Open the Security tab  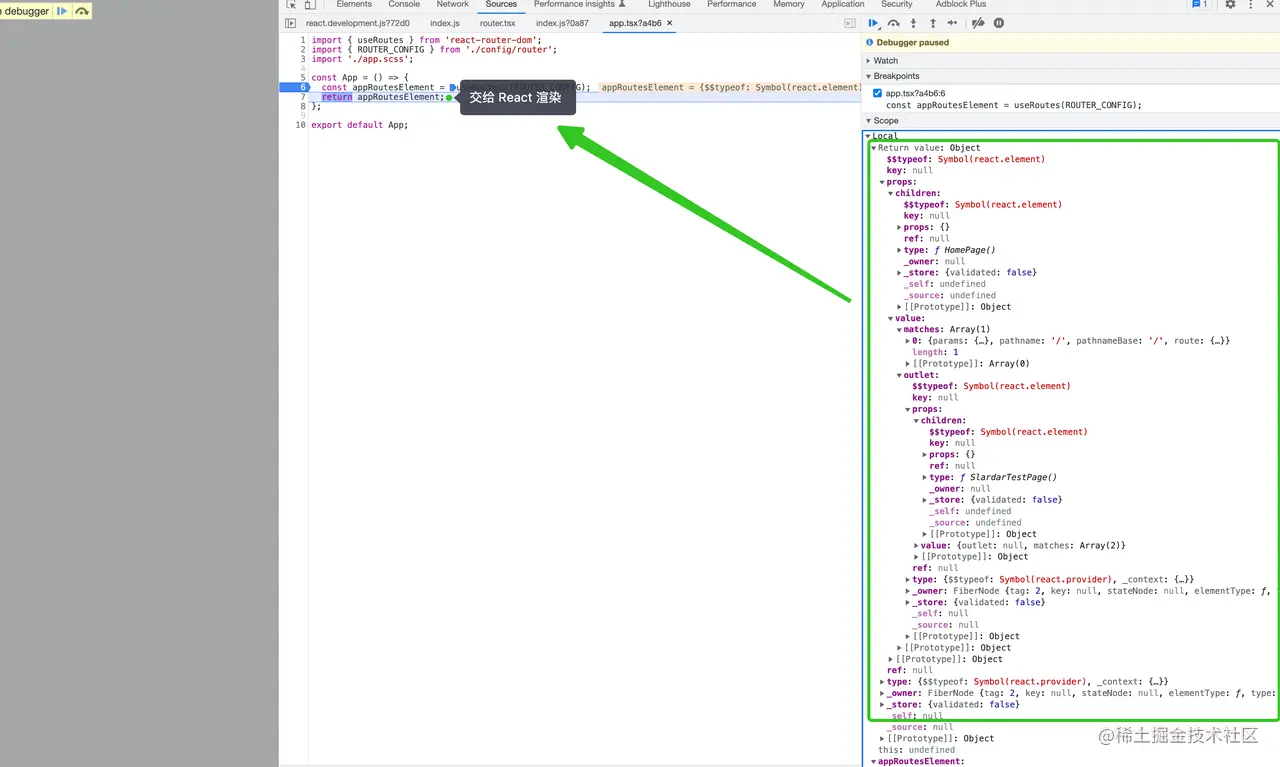896,5
